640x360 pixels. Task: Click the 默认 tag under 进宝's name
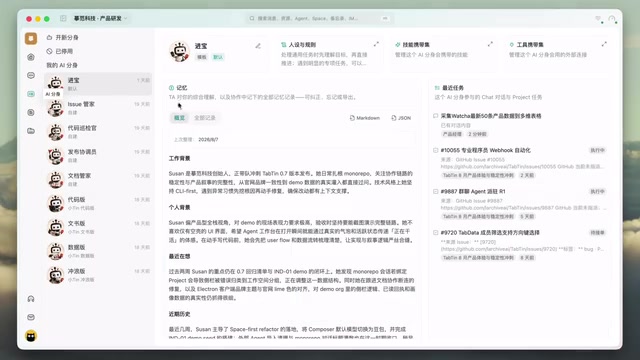click(218, 57)
